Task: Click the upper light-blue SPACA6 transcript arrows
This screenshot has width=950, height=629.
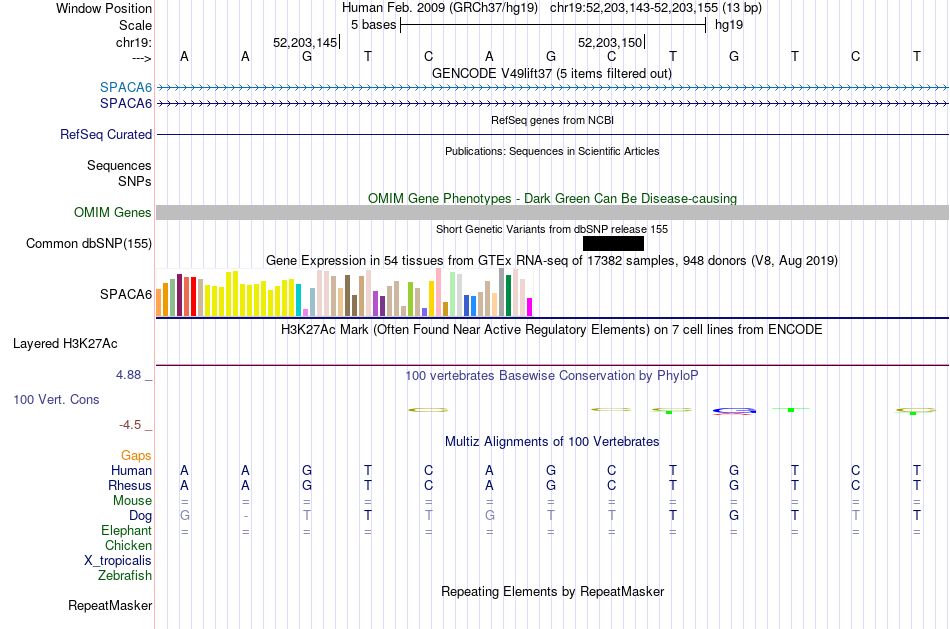Action: [553, 88]
